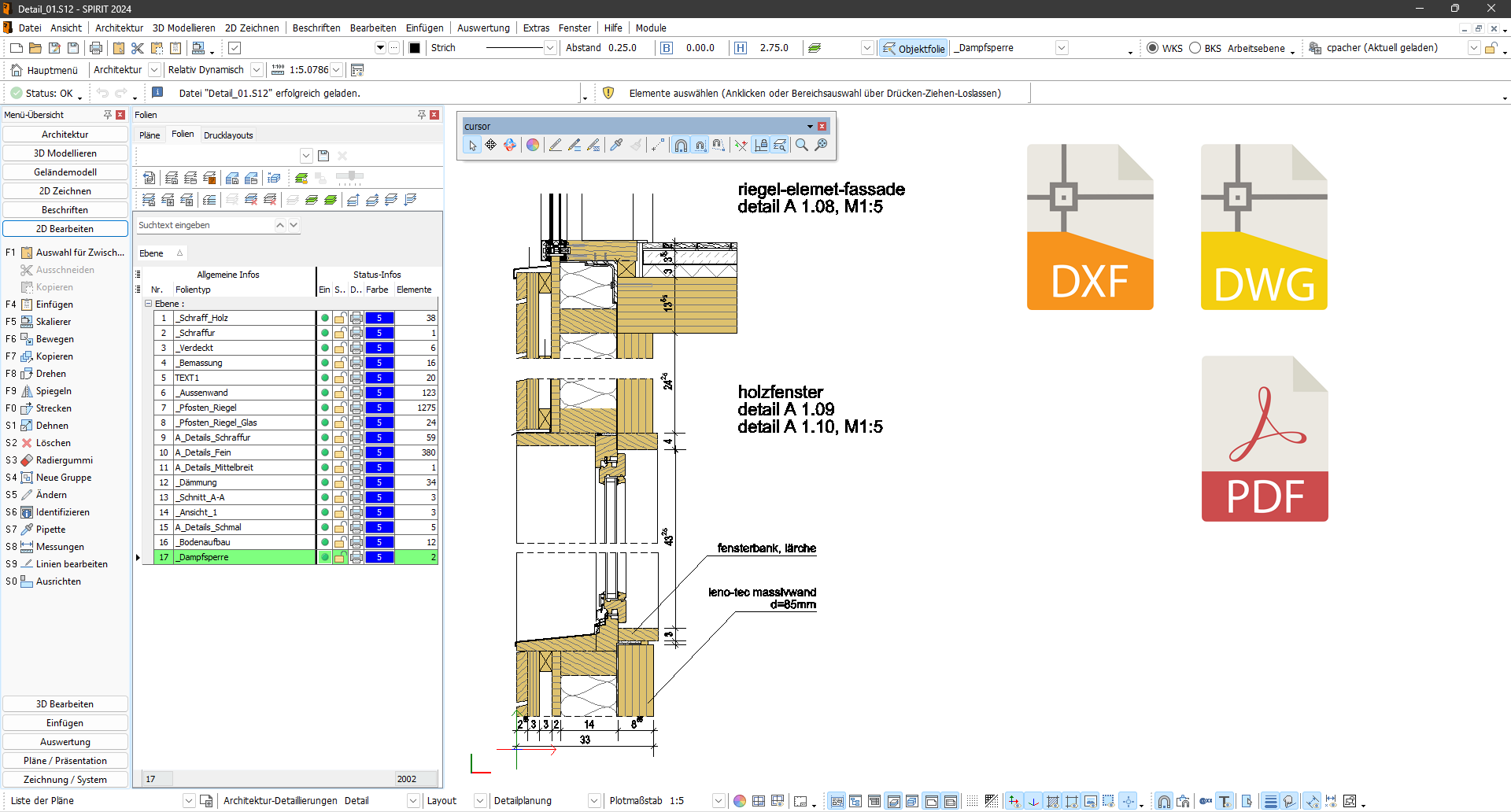Toggle the printer icon for the _Bemassung layer
1511x812 pixels.
357,363
